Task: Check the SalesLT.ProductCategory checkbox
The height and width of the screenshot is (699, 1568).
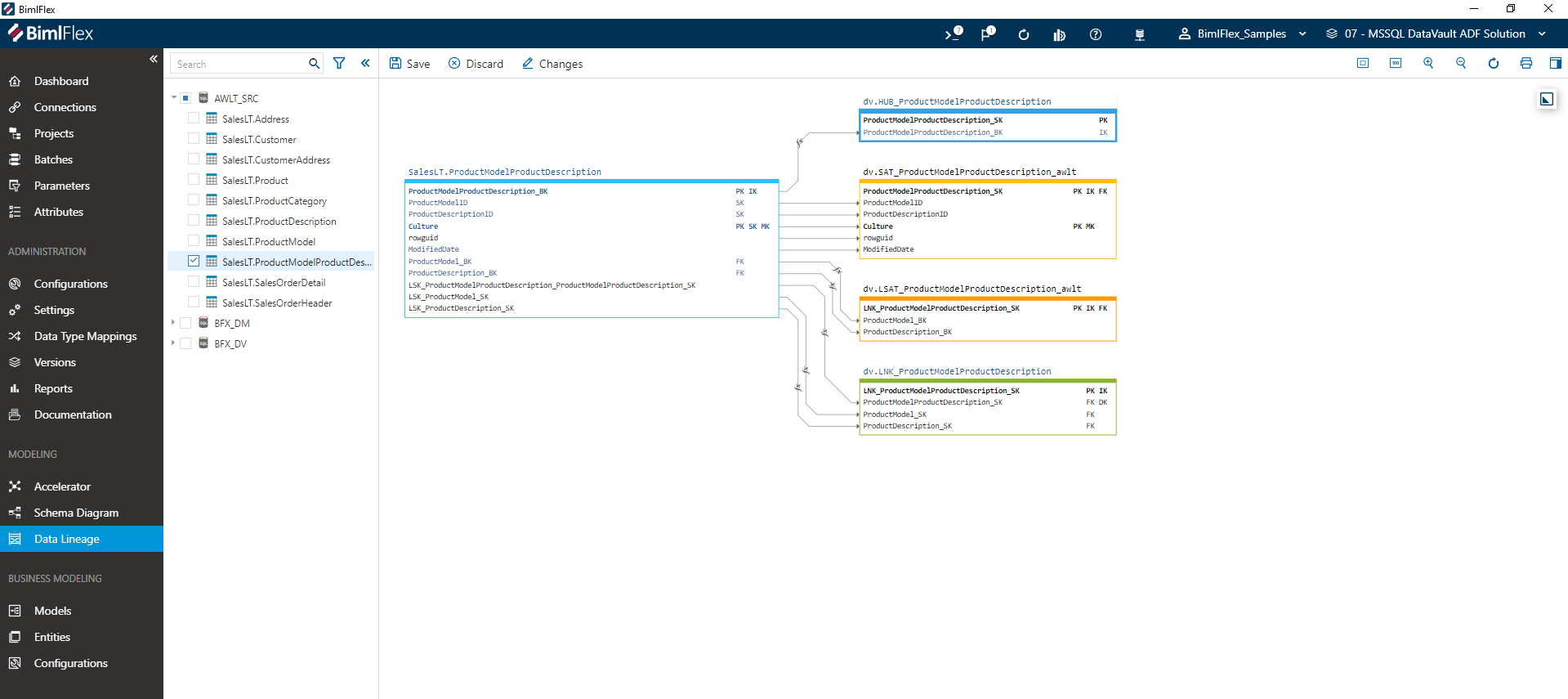Action: [x=194, y=200]
